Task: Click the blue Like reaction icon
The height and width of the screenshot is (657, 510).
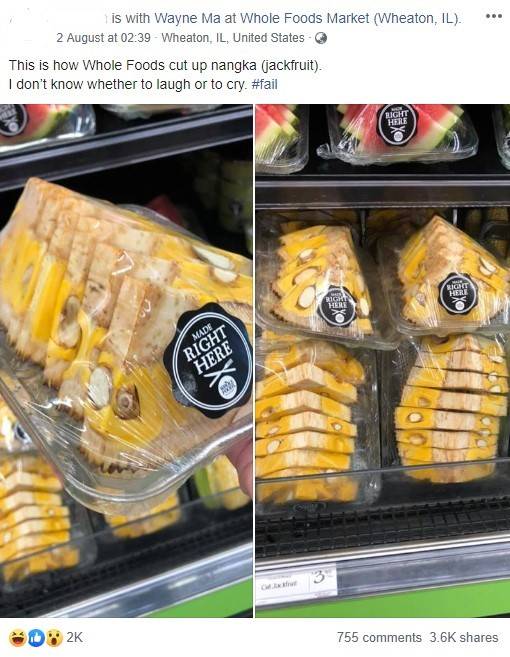Action: 36,638
